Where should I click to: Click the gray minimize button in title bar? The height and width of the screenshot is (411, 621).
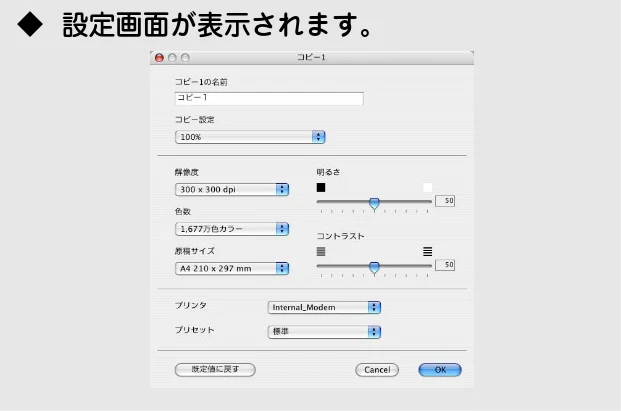(172, 58)
